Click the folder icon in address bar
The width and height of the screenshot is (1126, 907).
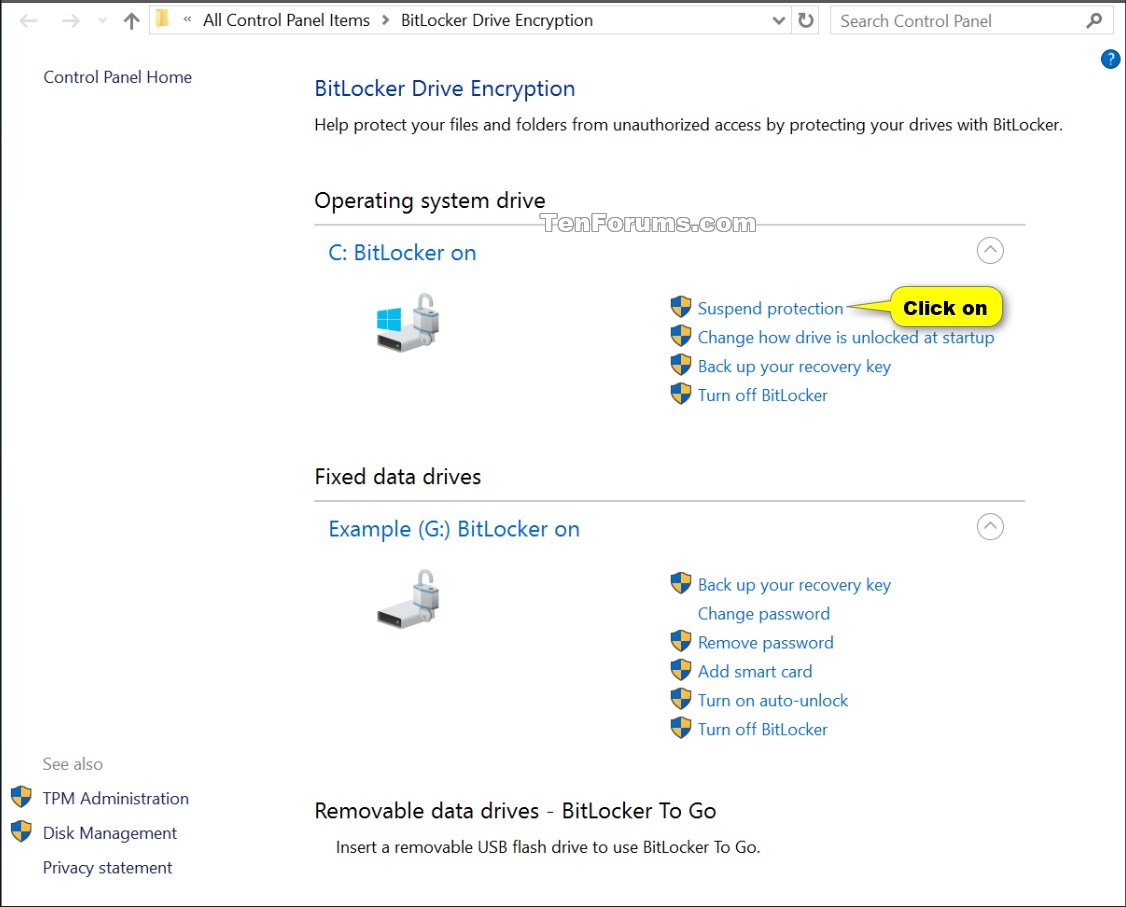pos(163,19)
